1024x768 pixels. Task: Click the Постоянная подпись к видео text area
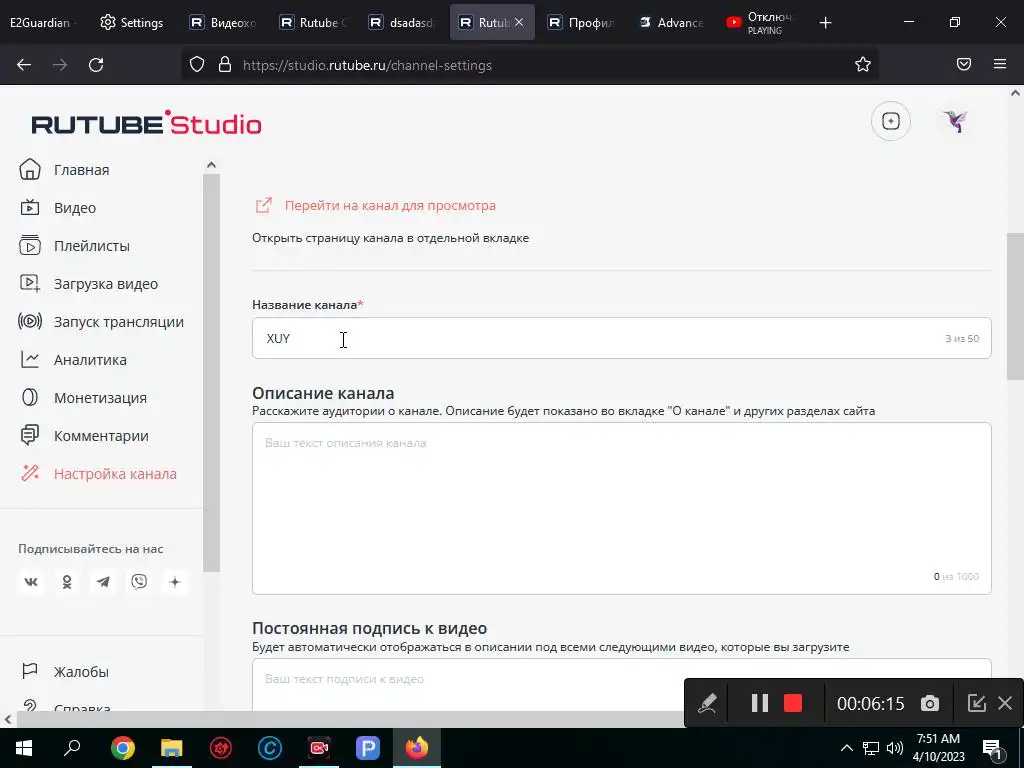pos(622,684)
